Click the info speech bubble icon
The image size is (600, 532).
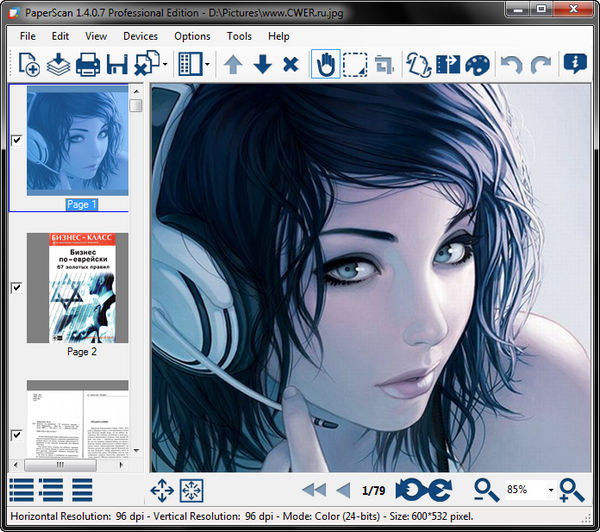575,64
